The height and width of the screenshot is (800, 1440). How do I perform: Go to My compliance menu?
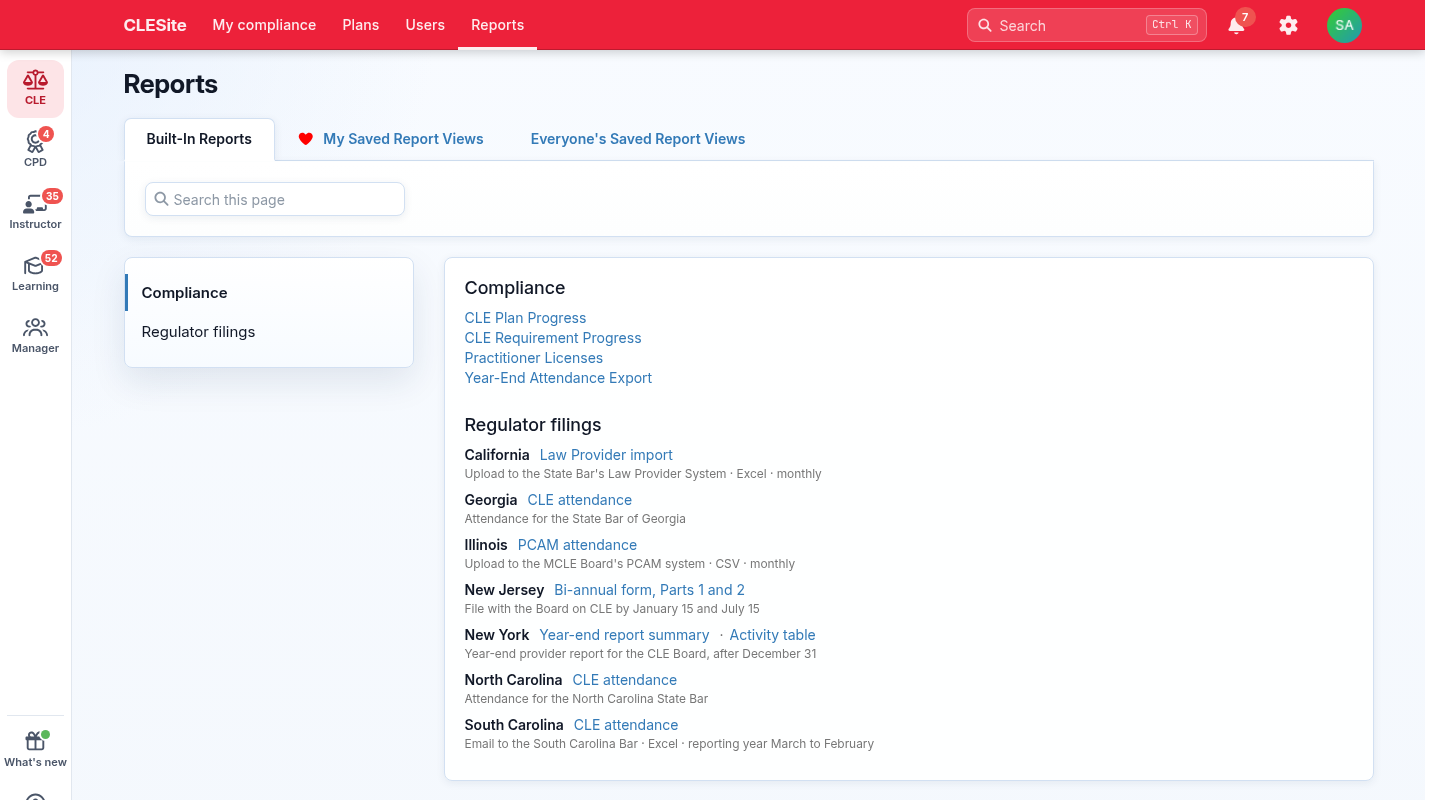click(264, 25)
